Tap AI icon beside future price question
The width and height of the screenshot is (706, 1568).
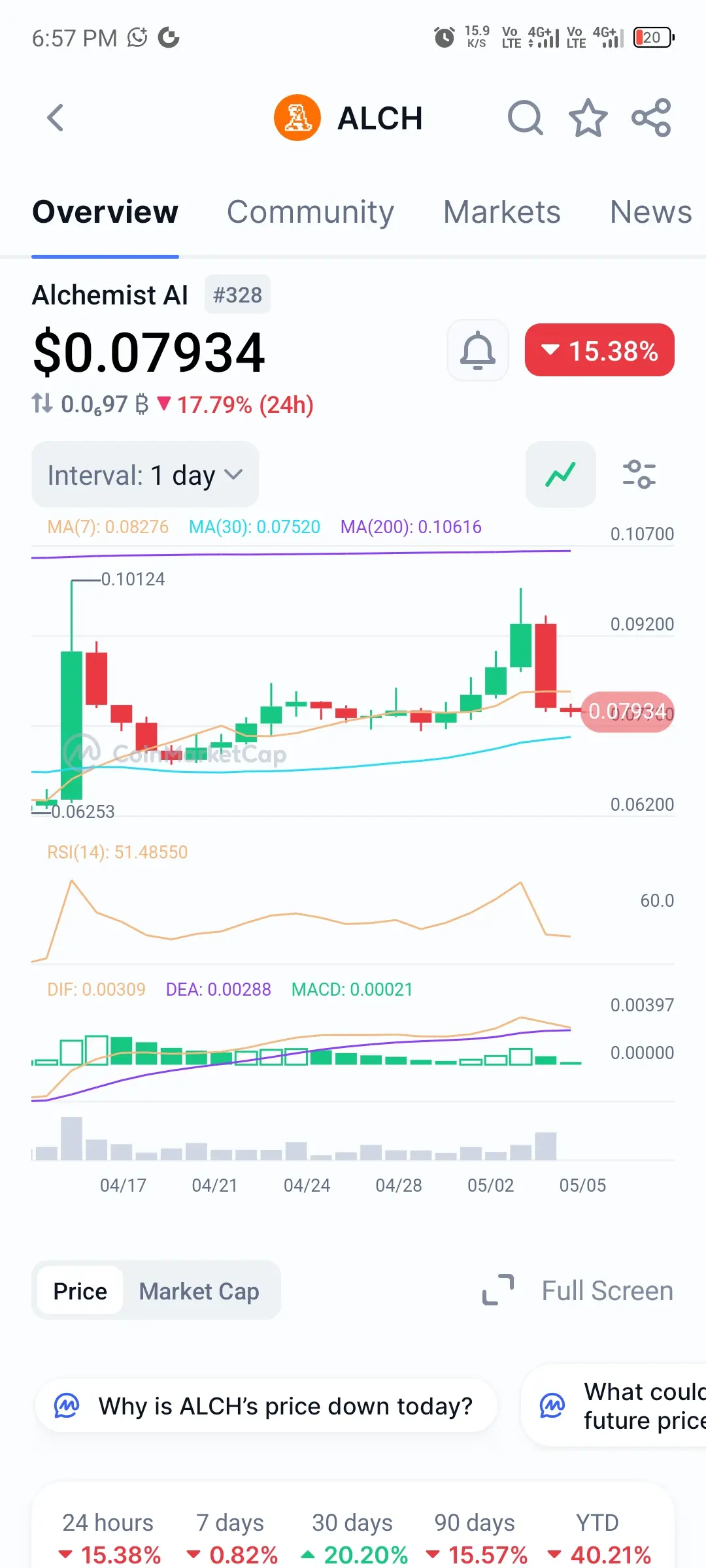tap(552, 1405)
